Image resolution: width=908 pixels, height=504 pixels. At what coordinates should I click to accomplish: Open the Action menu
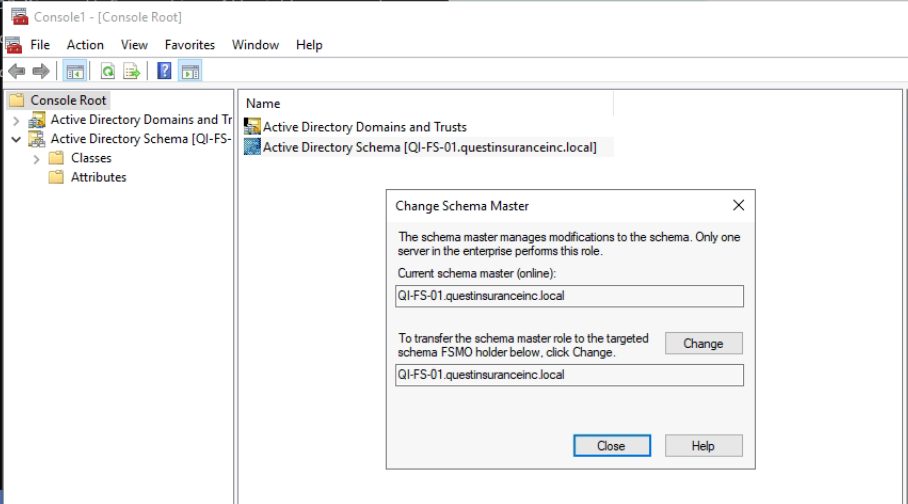tap(85, 45)
